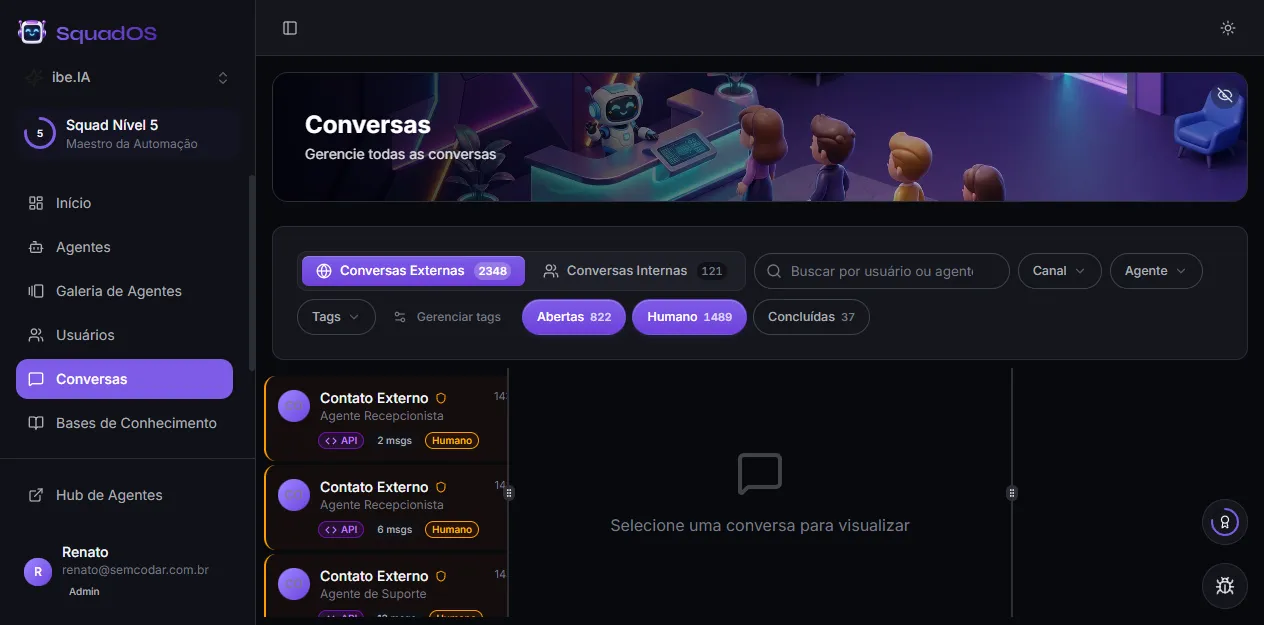Image resolution: width=1264 pixels, height=625 pixels.
Task: Open the bug report floating button
Action: [x=1225, y=586]
